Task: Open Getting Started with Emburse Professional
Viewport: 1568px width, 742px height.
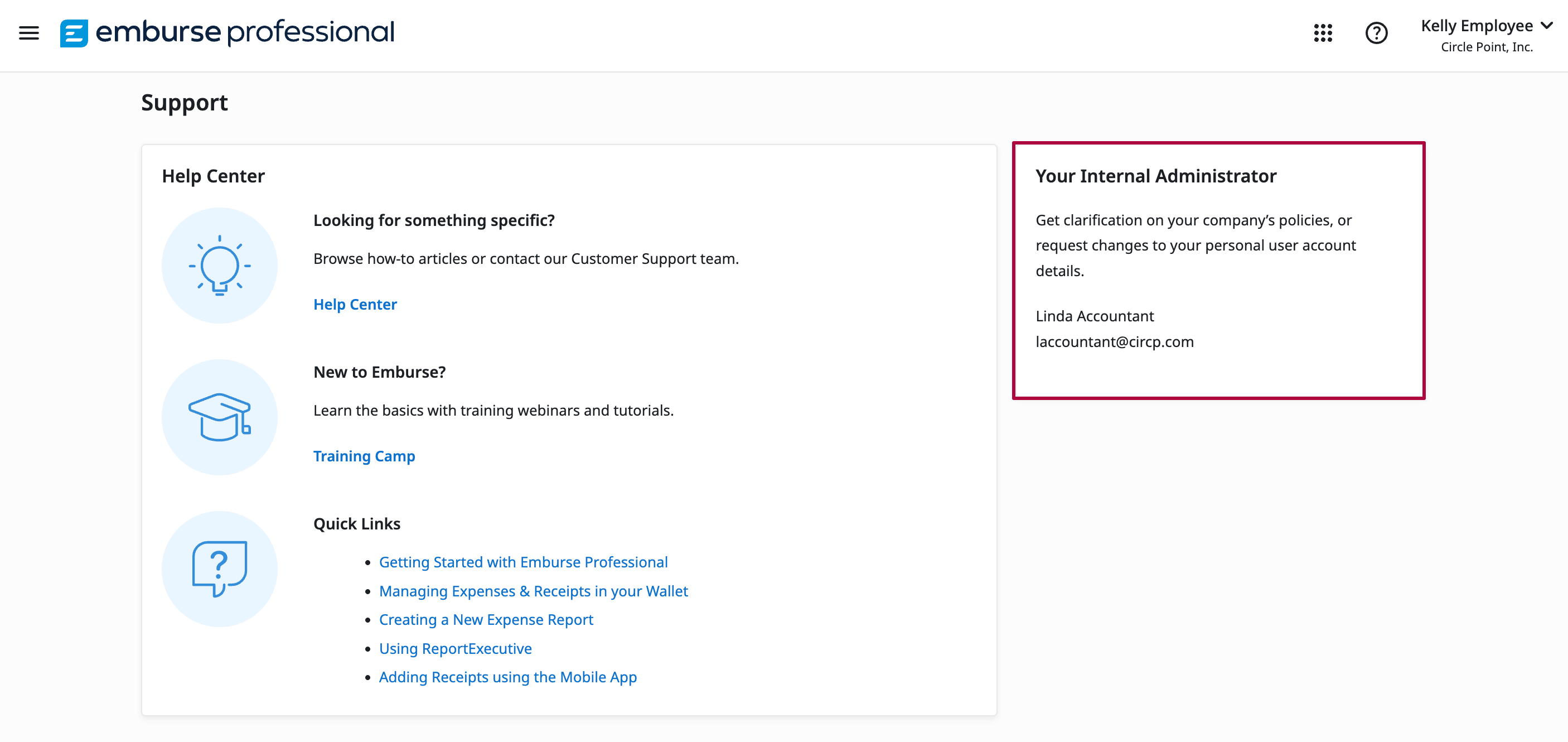Action: (x=523, y=562)
